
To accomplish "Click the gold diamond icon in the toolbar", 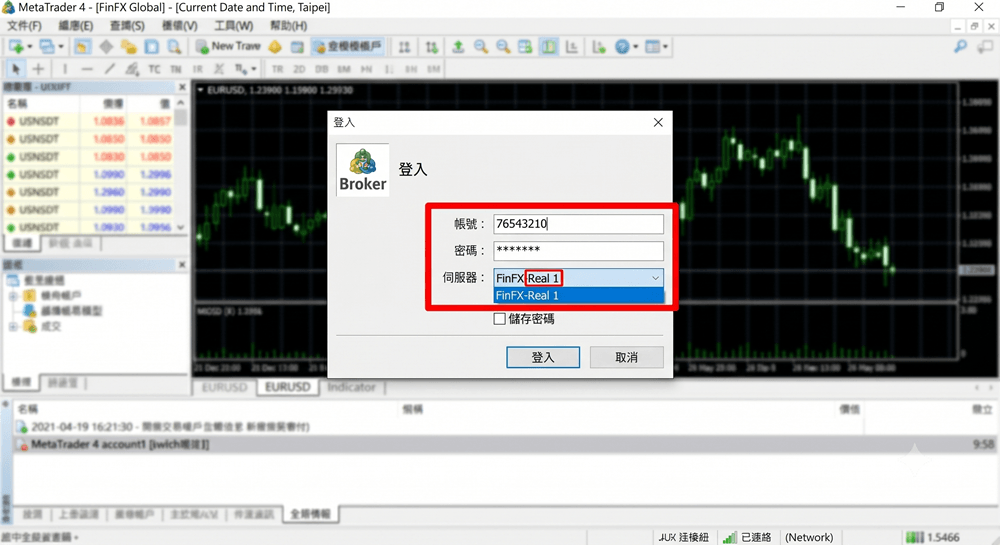I will click(275, 47).
